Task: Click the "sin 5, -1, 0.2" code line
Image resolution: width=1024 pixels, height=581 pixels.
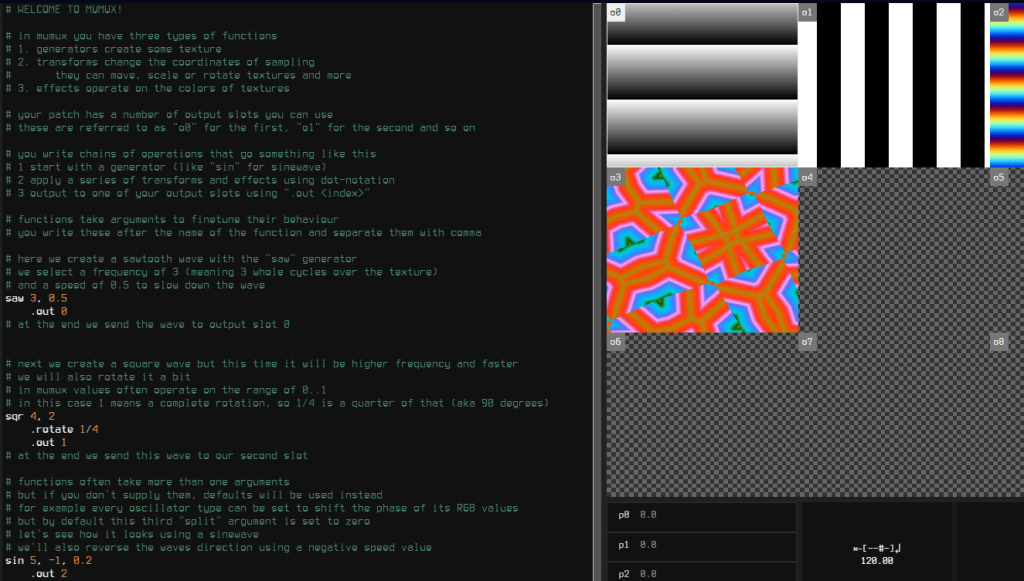Action: (x=48, y=561)
